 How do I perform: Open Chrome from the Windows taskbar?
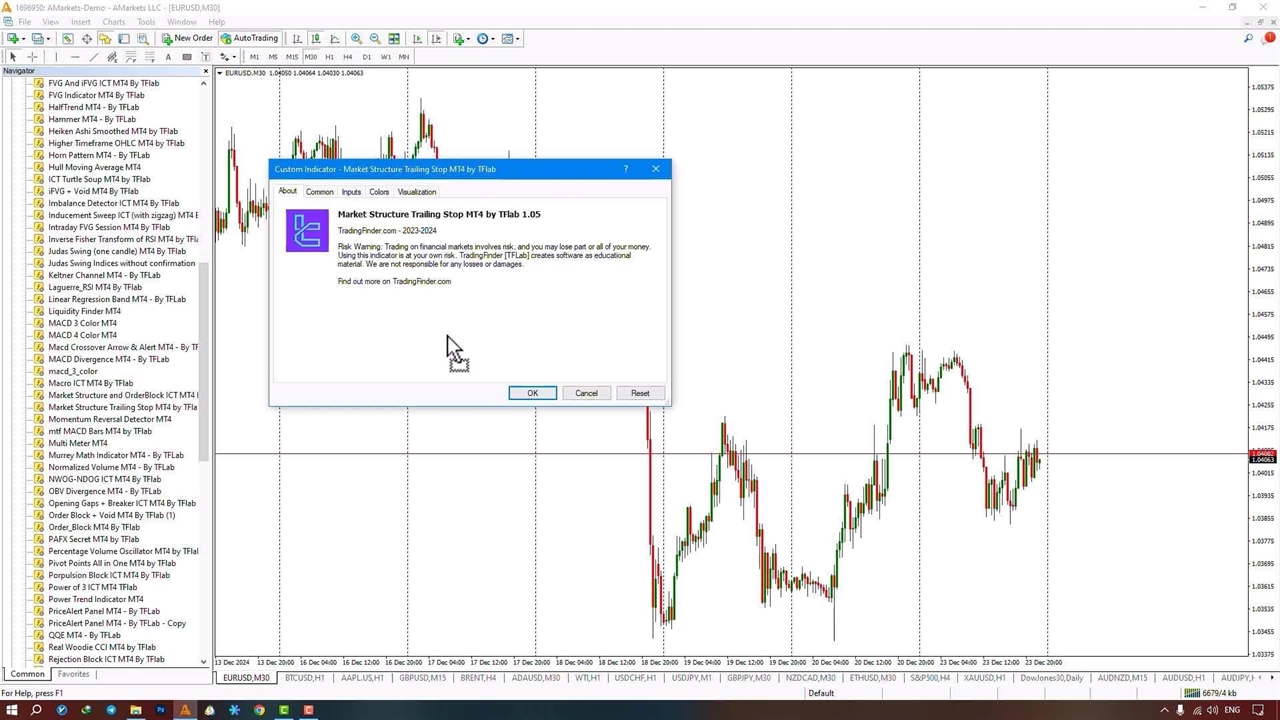click(259, 710)
